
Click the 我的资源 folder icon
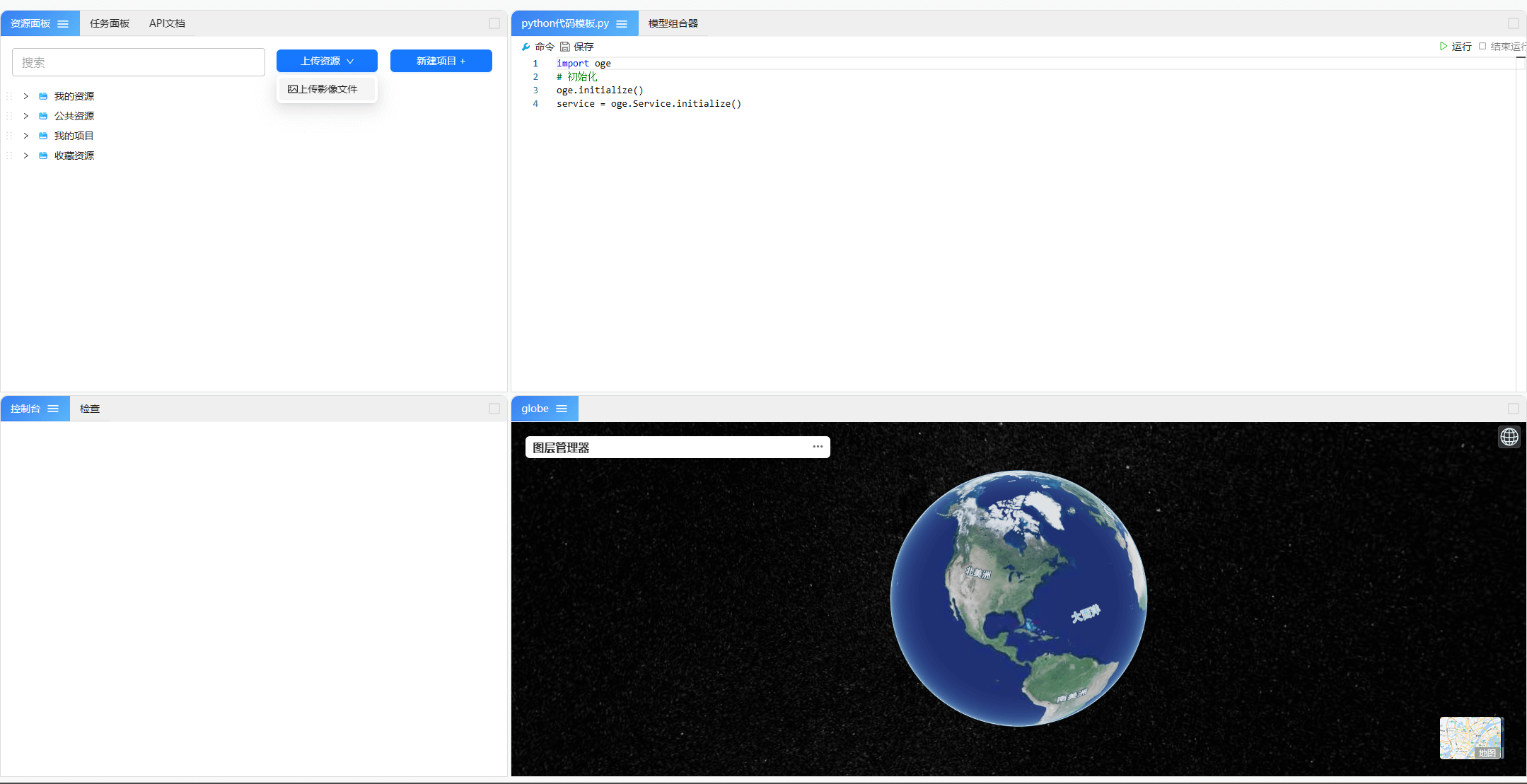pyautogui.click(x=43, y=96)
